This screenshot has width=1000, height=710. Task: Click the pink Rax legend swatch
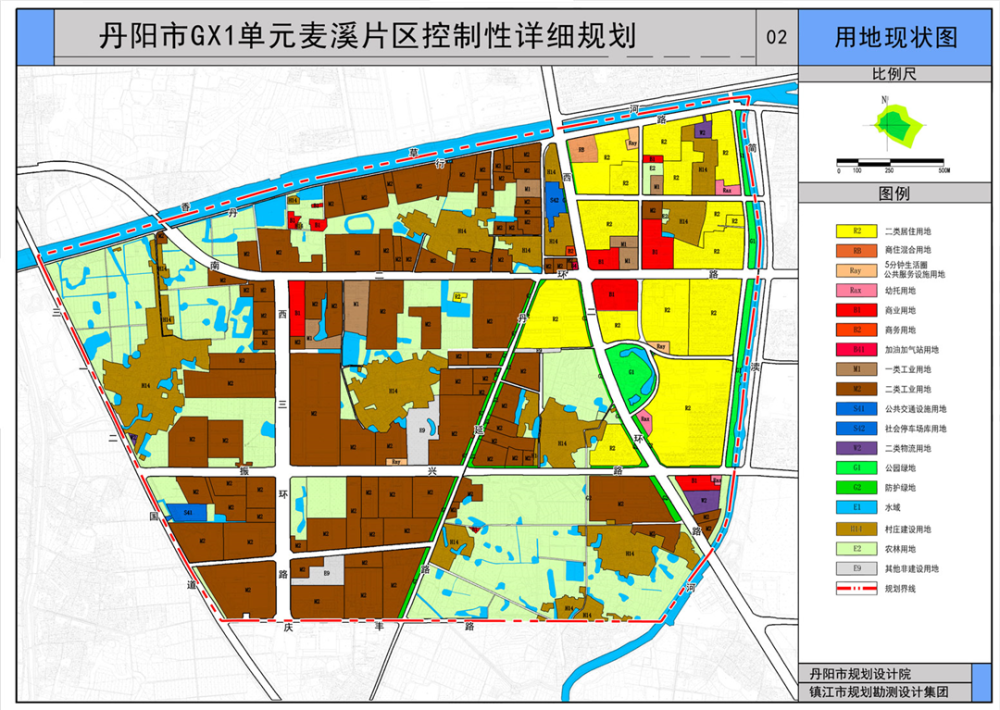(857, 290)
